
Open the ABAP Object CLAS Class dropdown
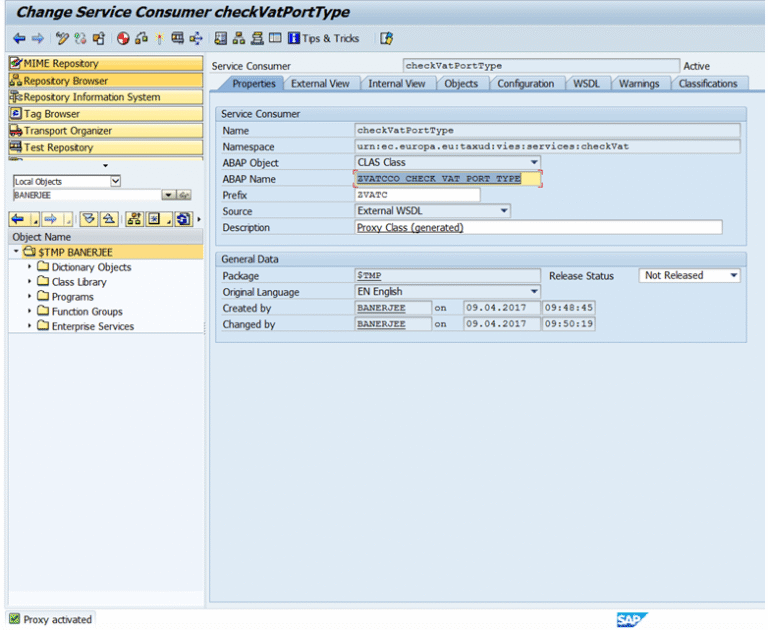pos(534,163)
